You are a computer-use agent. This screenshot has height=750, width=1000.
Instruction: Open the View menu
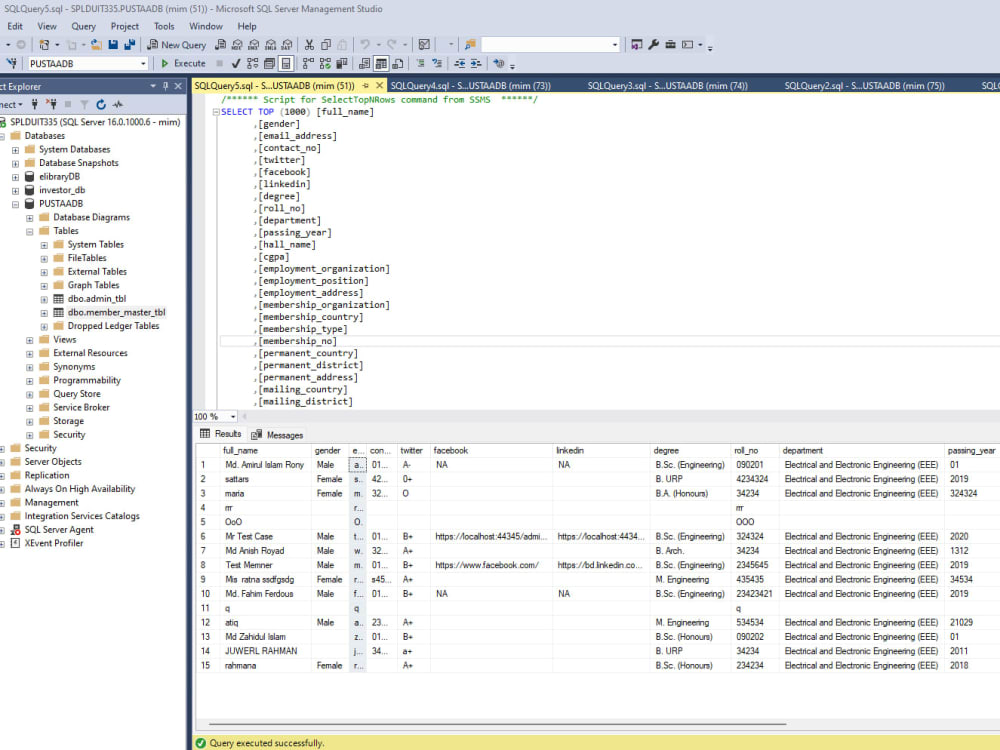[x=47, y=26]
